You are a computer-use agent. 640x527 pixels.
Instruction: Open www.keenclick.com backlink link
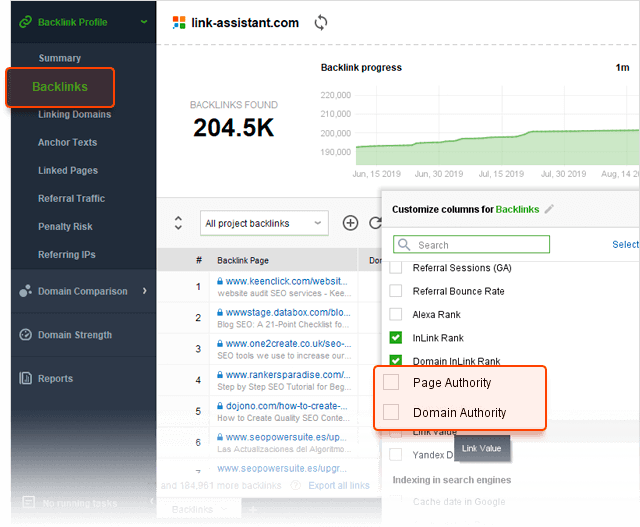[x=286, y=281]
